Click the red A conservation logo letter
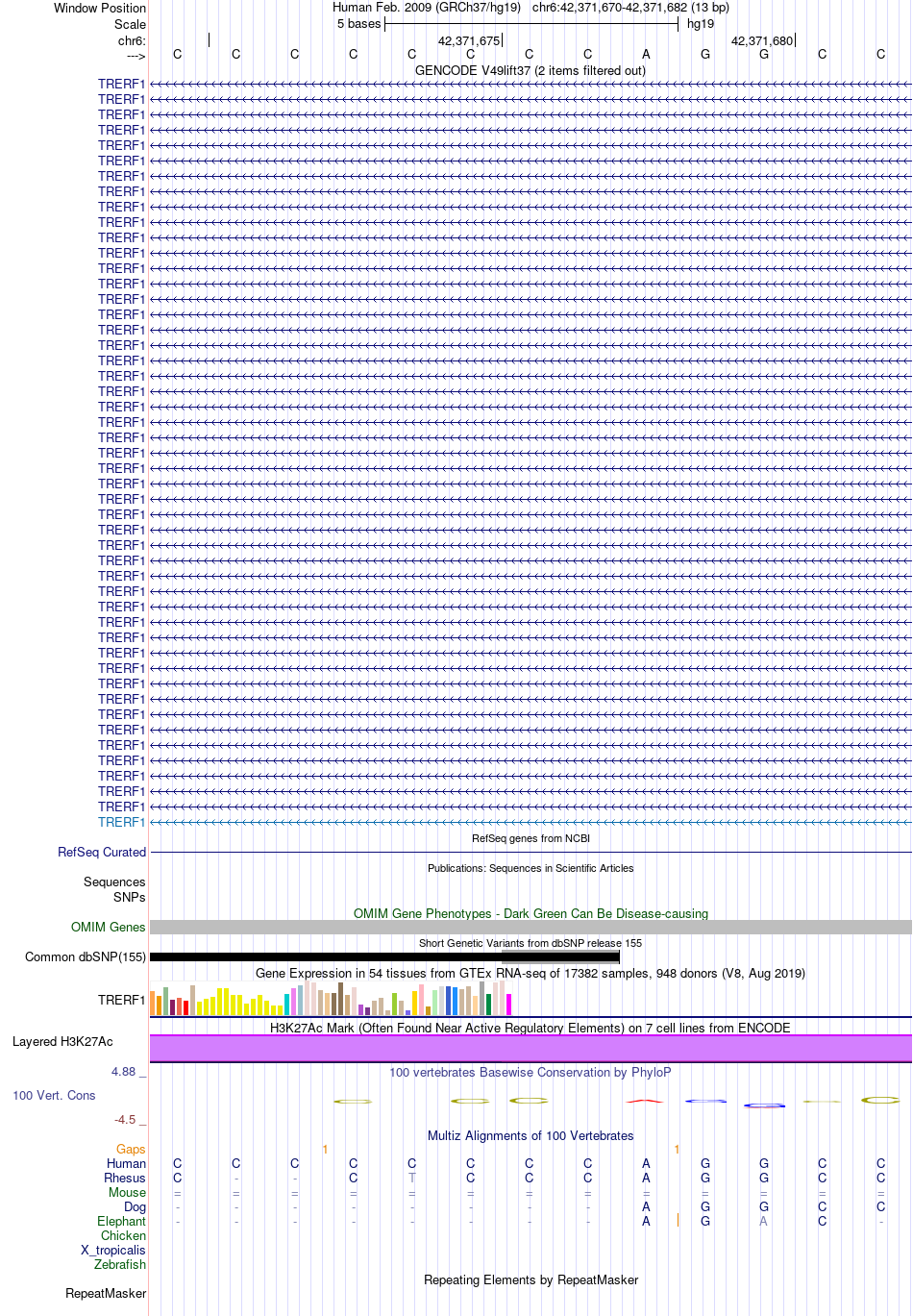The width and height of the screenshot is (913, 1316). coord(646,1101)
